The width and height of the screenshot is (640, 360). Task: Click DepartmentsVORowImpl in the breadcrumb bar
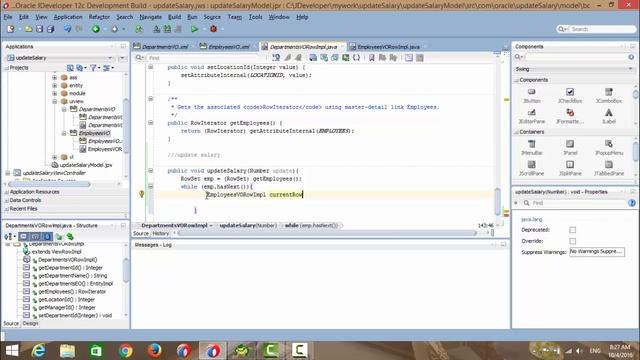click(174, 225)
